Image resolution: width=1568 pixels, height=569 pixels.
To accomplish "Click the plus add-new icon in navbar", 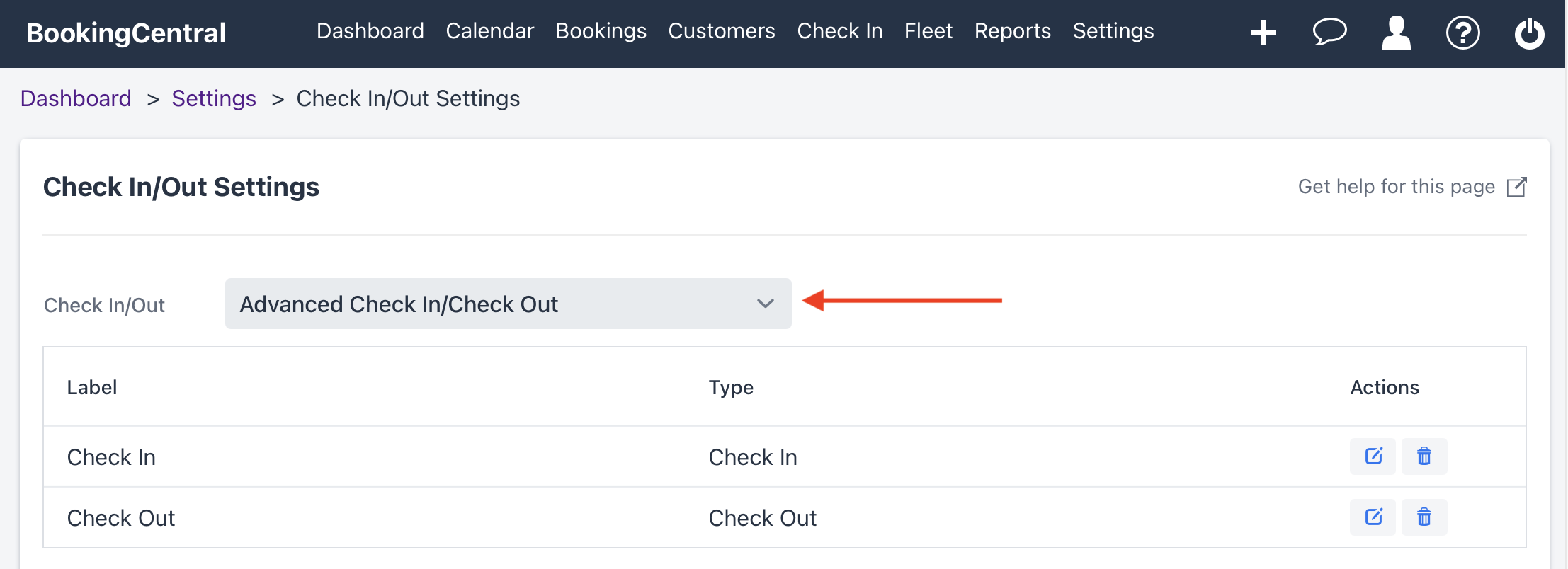I will (1263, 33).
